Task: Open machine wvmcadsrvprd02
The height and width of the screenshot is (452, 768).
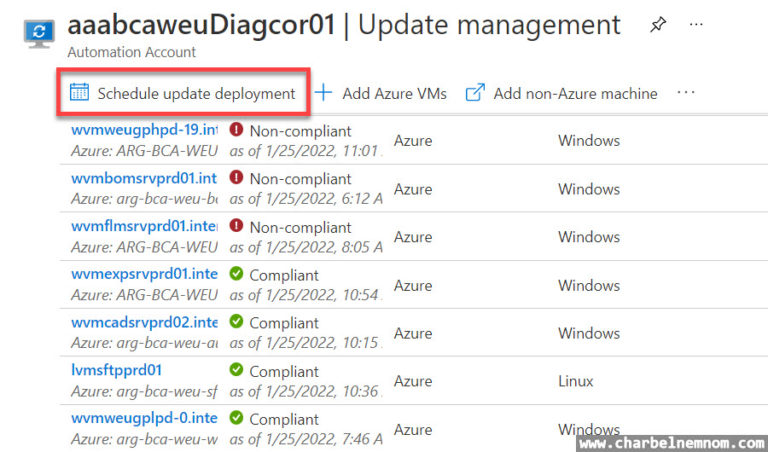Action: click(x=144, y=322)
